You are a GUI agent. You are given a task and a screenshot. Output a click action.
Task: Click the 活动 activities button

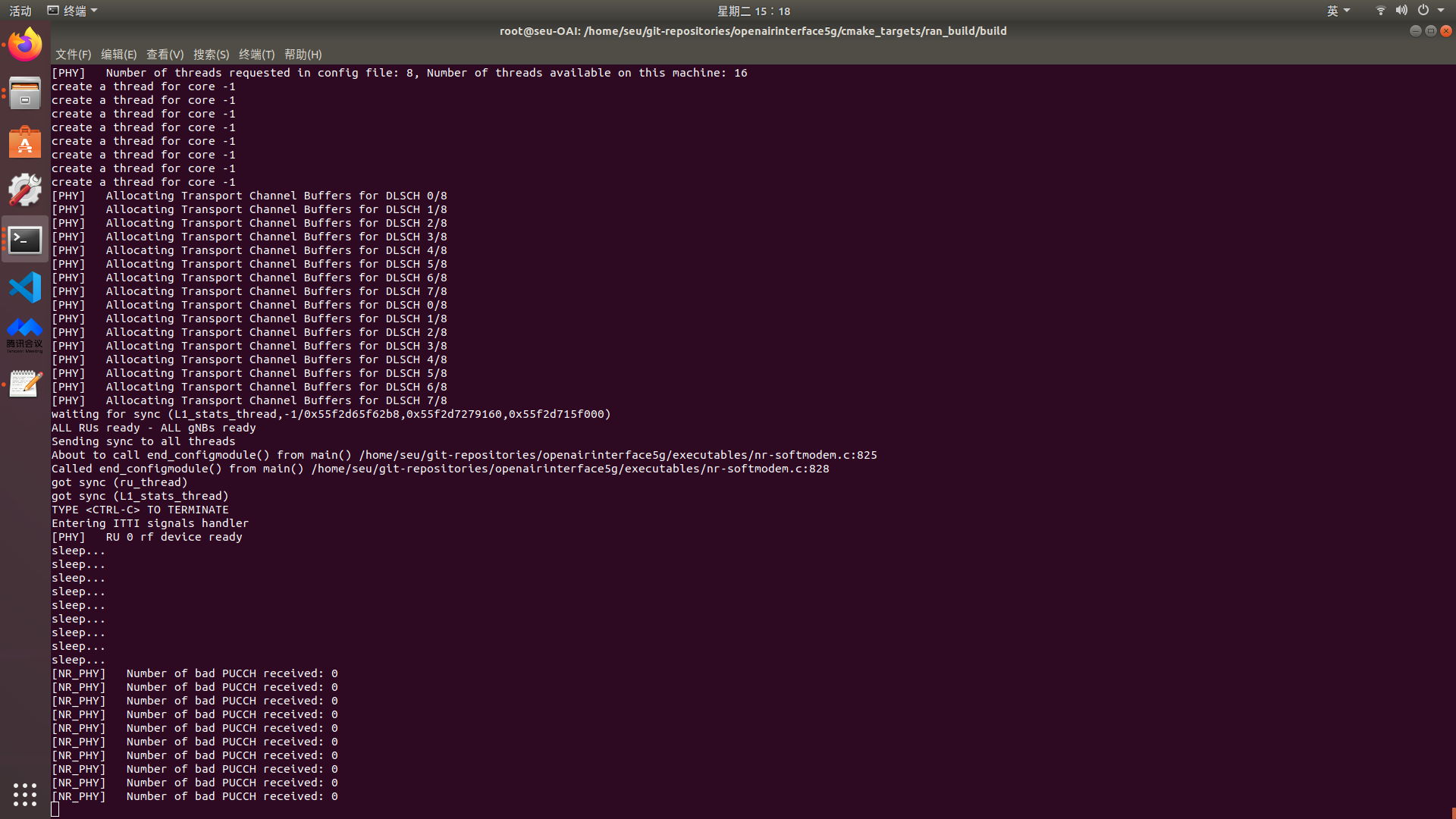click(20, 11)
